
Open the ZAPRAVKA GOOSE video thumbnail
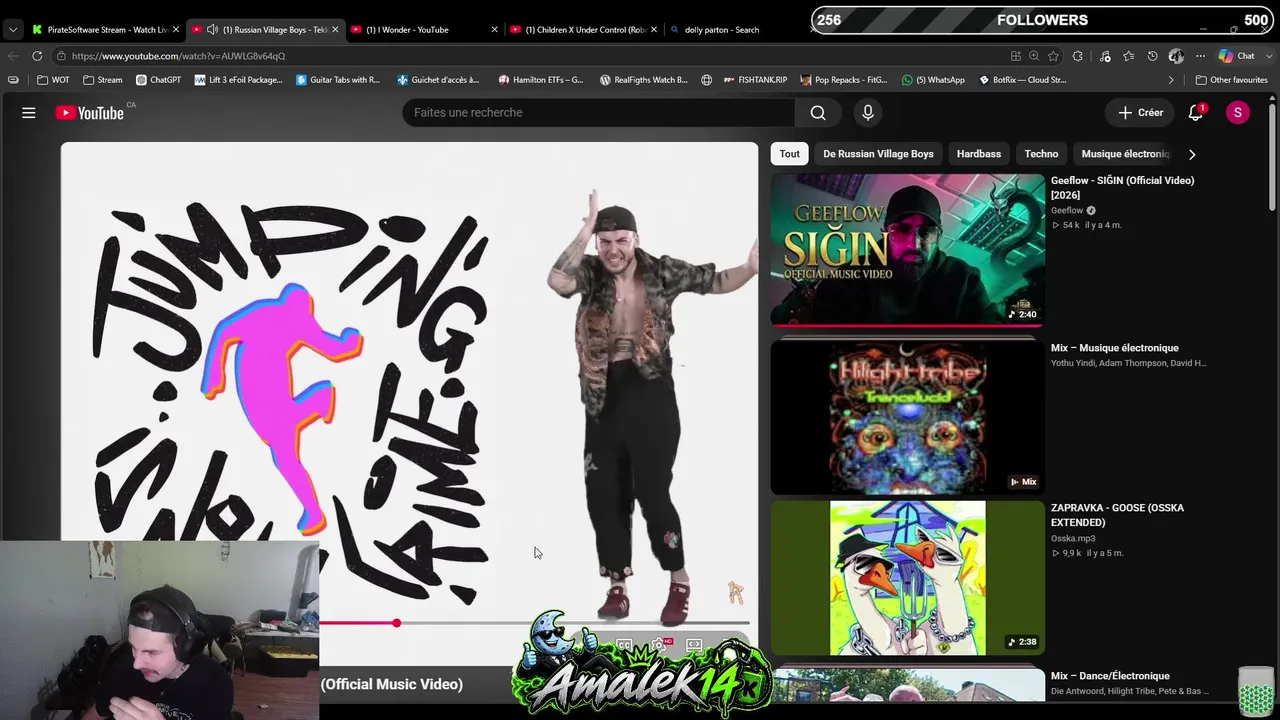908,578
